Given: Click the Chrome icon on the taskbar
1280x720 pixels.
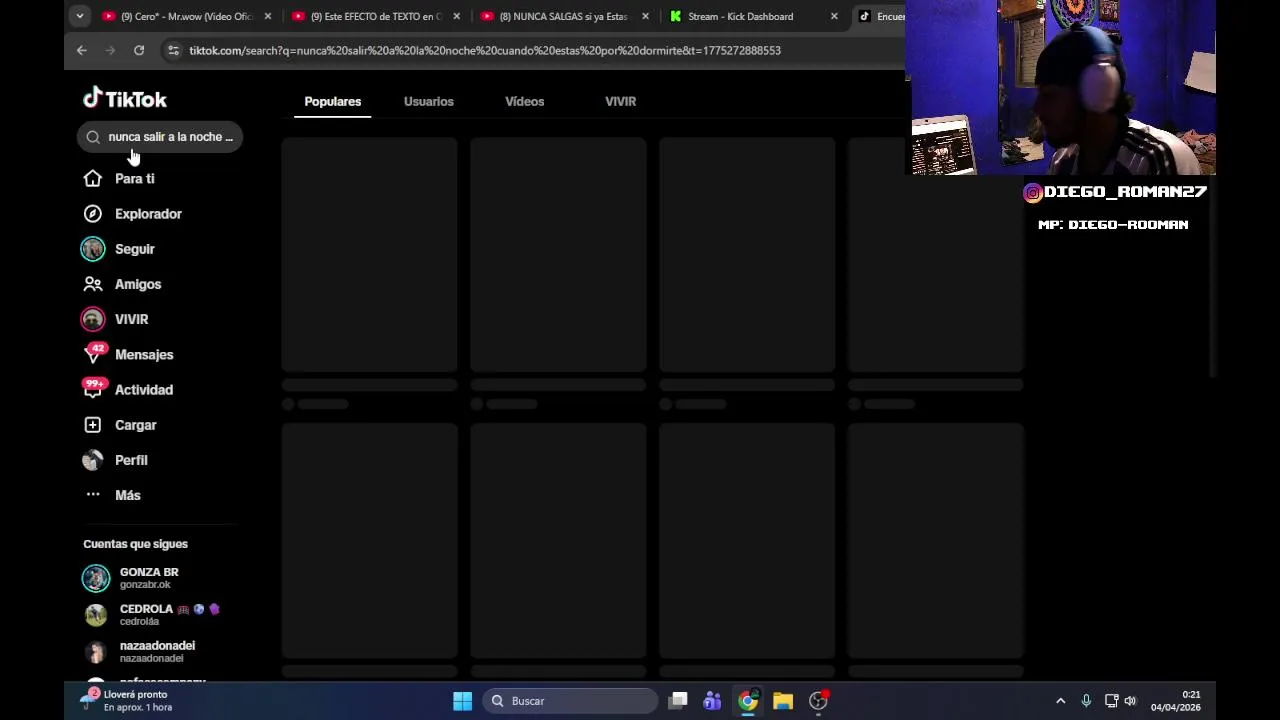Looking at the screenshot, I should pyautogui.click(x=748, y=701).
